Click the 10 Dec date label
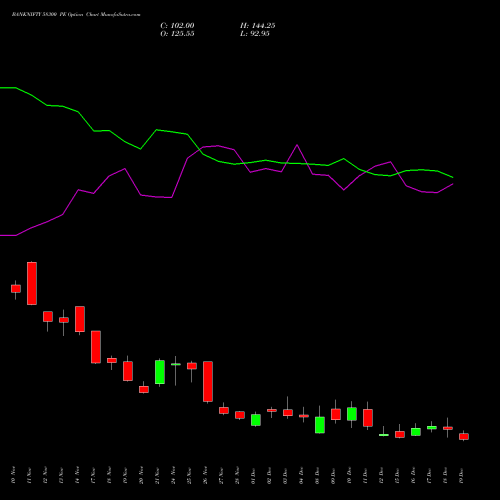Screen dimensions: 500x500 (x=349, y=475)
